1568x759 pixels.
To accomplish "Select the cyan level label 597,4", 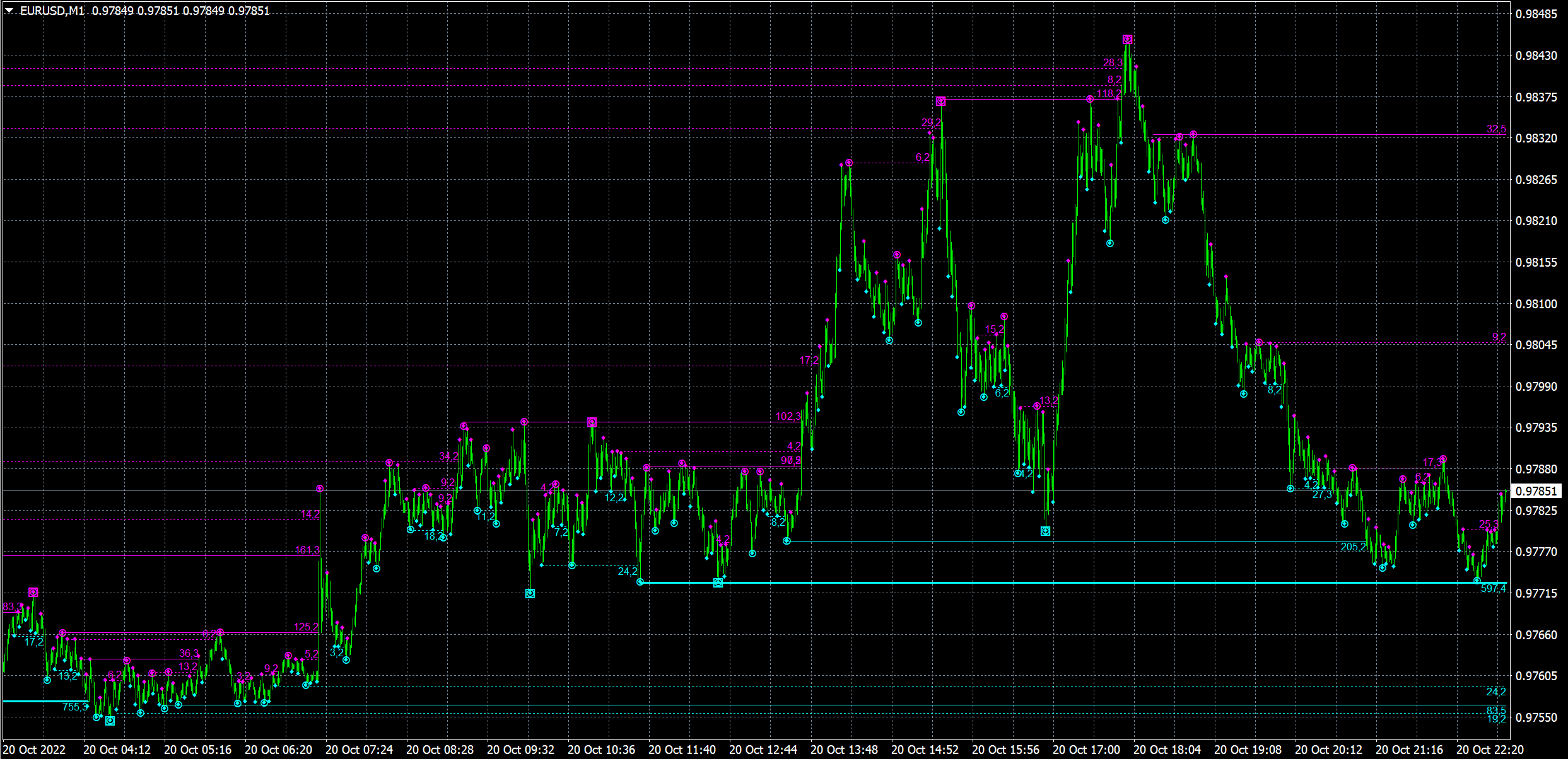I will pos(1493,589).
